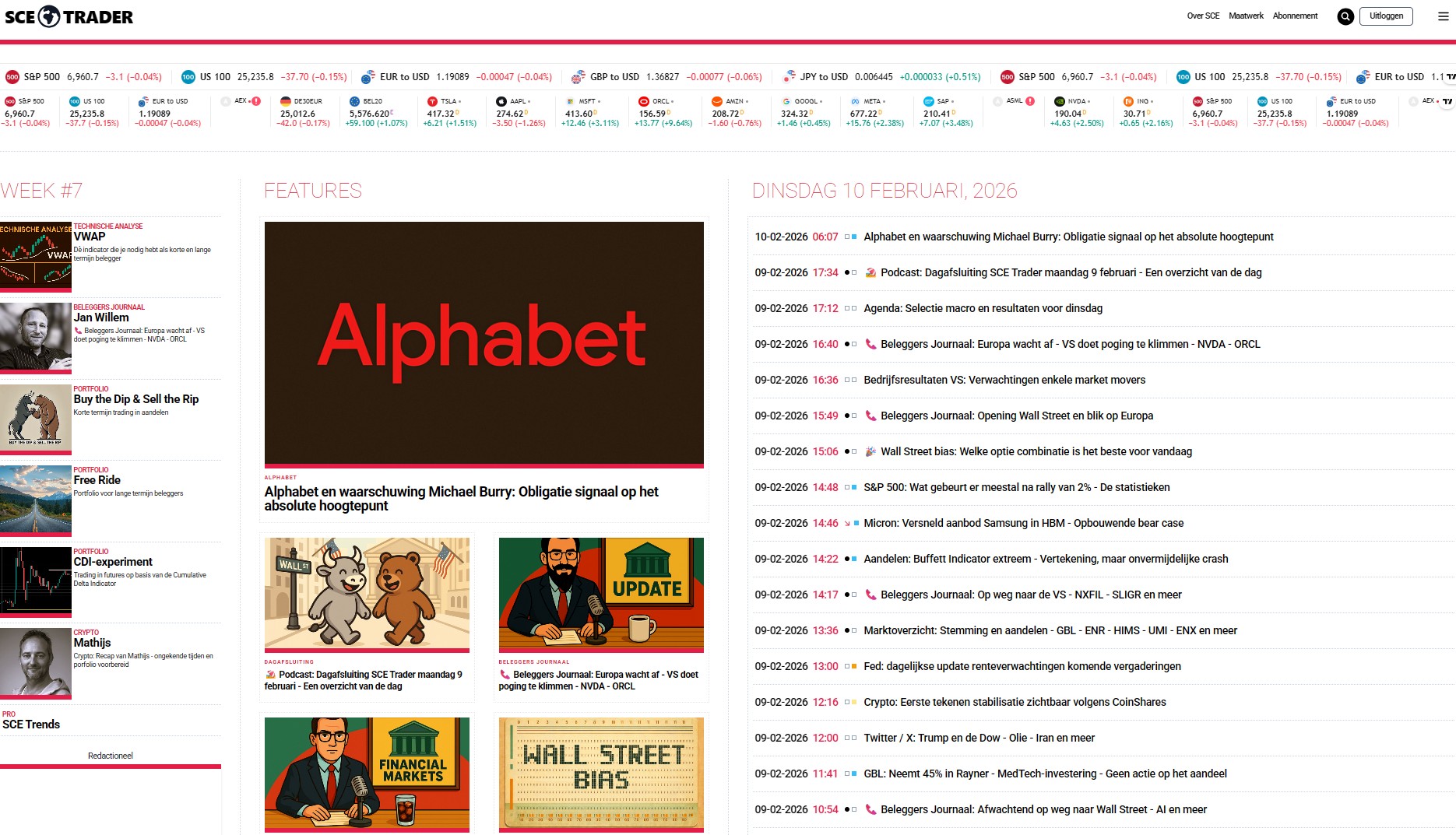Click the Financial Markets thumbnail
This screenshot has height=835, width=1456.
click(x=367, y=774)
